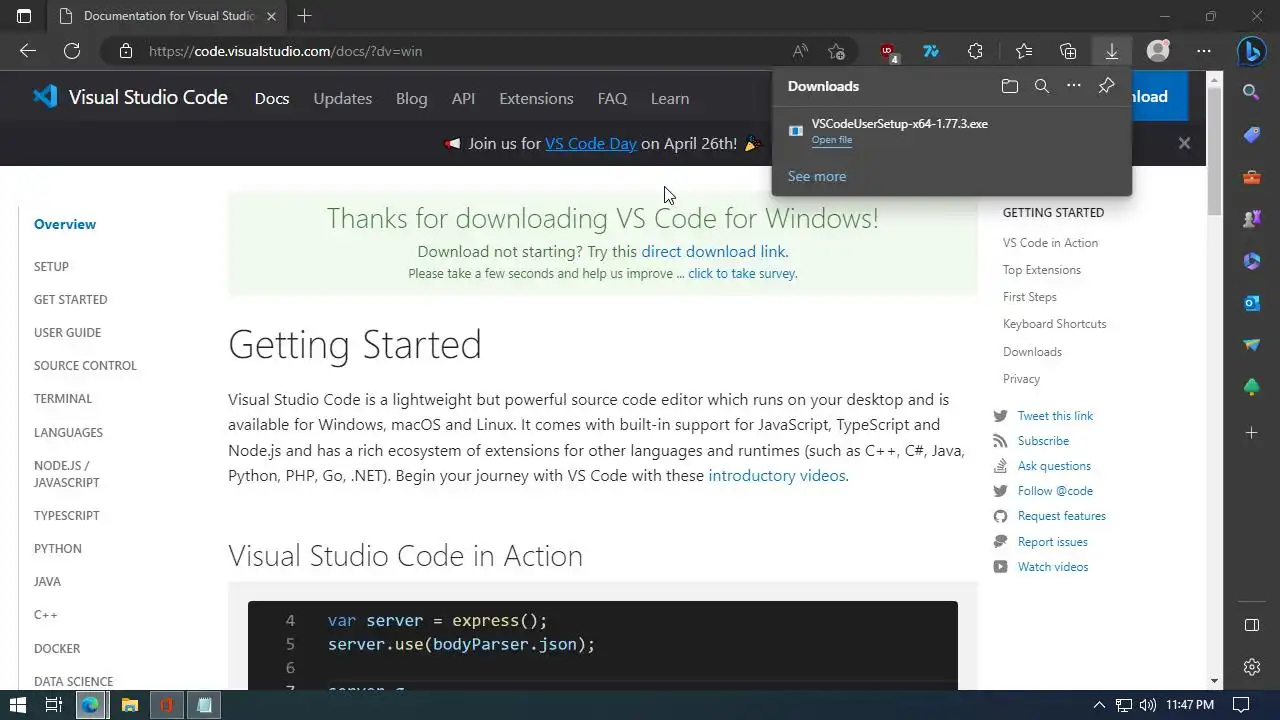Click the sidebar search icon
1280x720 pixels.
pos(1251,92)
